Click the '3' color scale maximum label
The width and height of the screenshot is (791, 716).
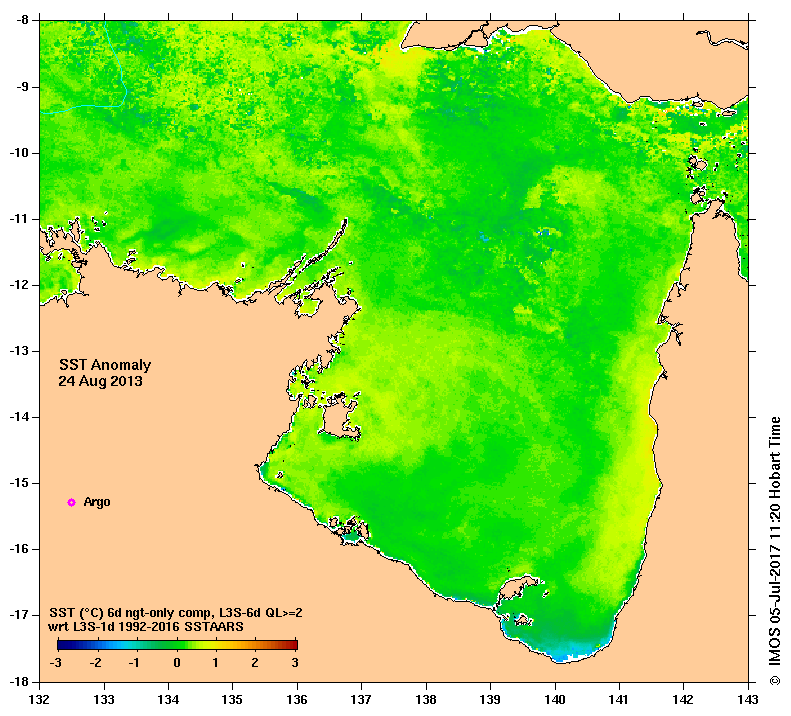pyautogui.click(x=295, y=663)
